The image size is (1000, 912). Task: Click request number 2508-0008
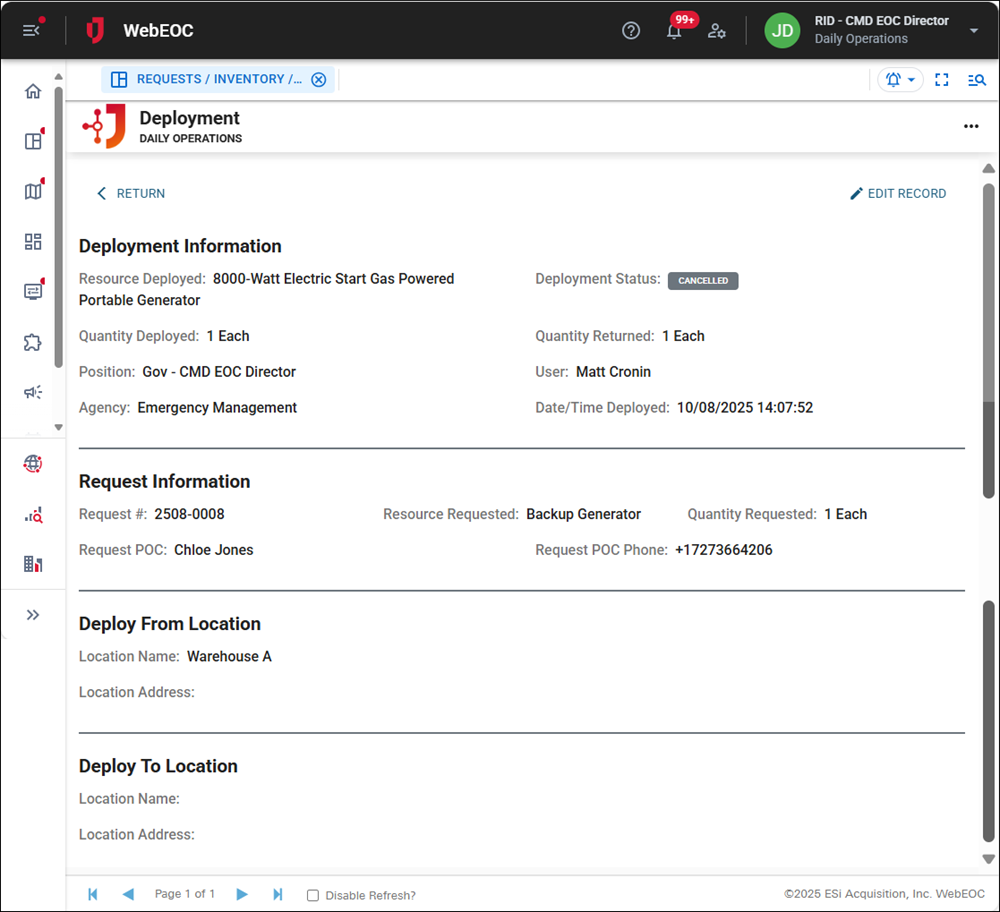(x=189, y=514)
